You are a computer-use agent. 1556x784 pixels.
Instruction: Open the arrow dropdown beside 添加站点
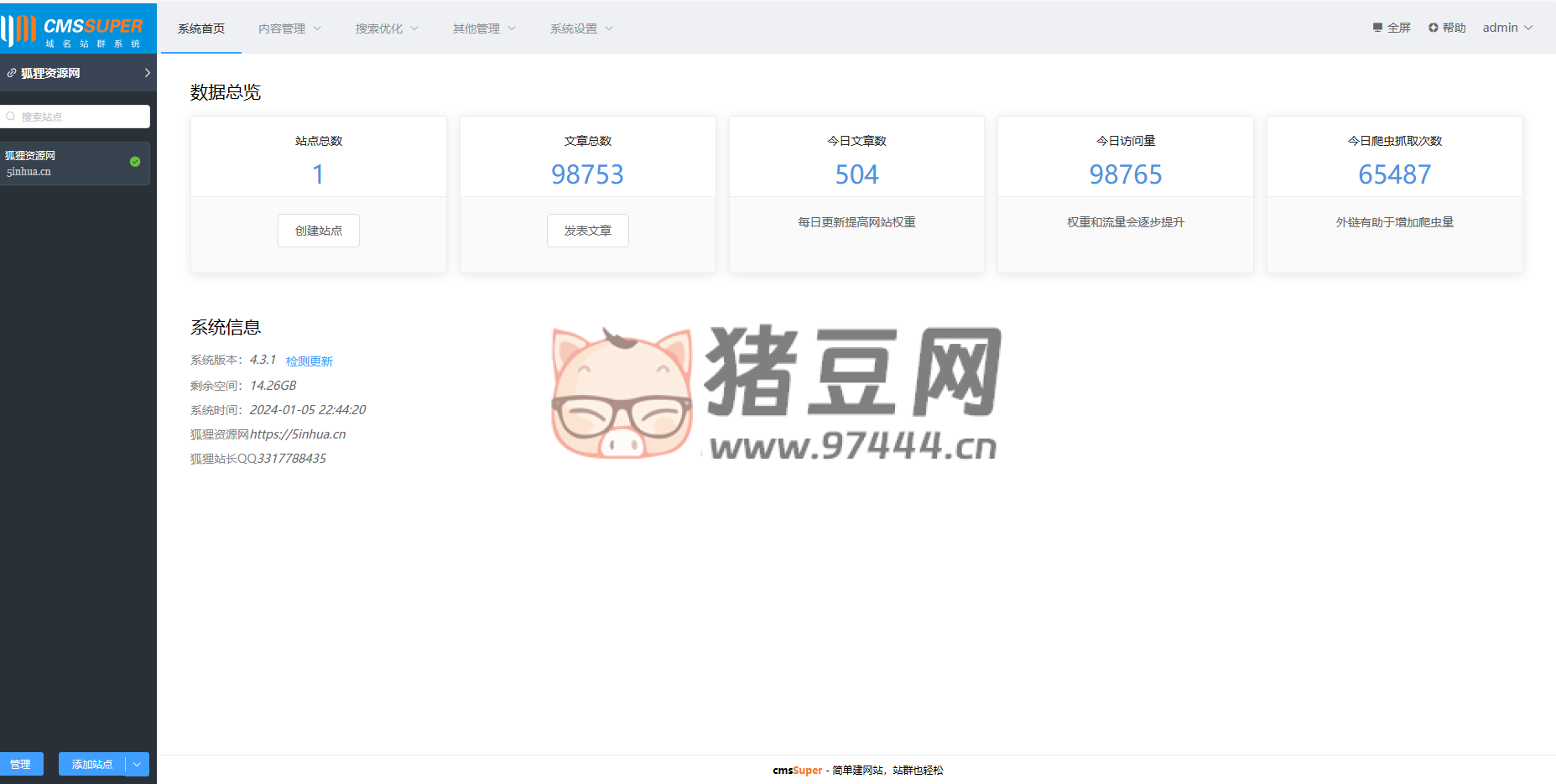(x=138, y=764)
